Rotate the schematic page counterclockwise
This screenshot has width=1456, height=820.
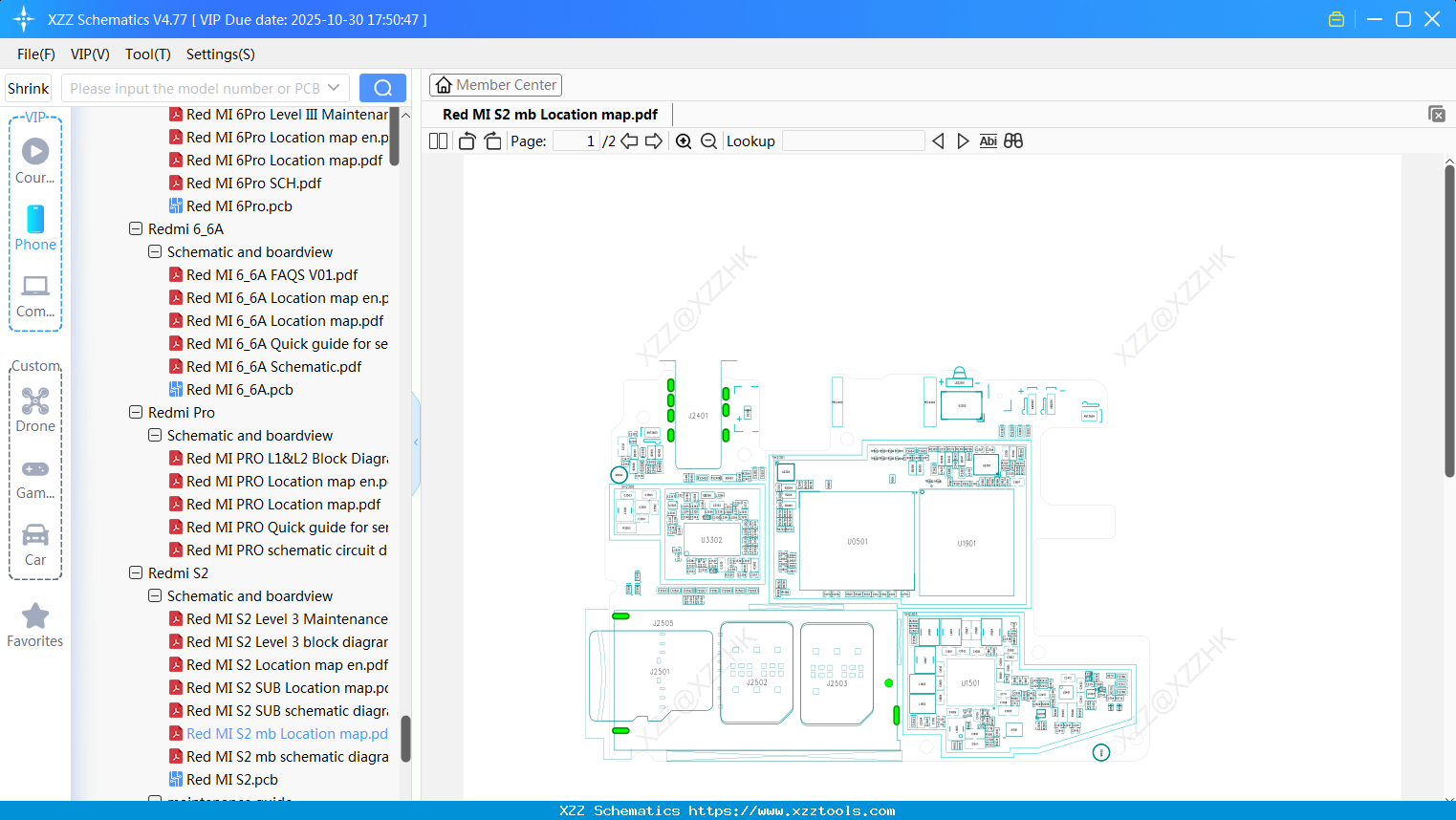coord(467,140)
